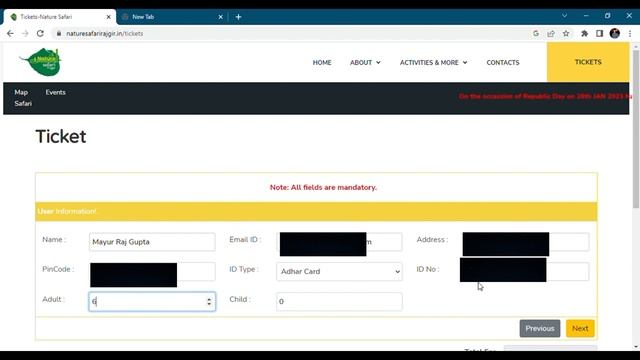This screenshot has height=360, width=640.
Task: Click the browser forward arrow
Action: pos(25,33)
